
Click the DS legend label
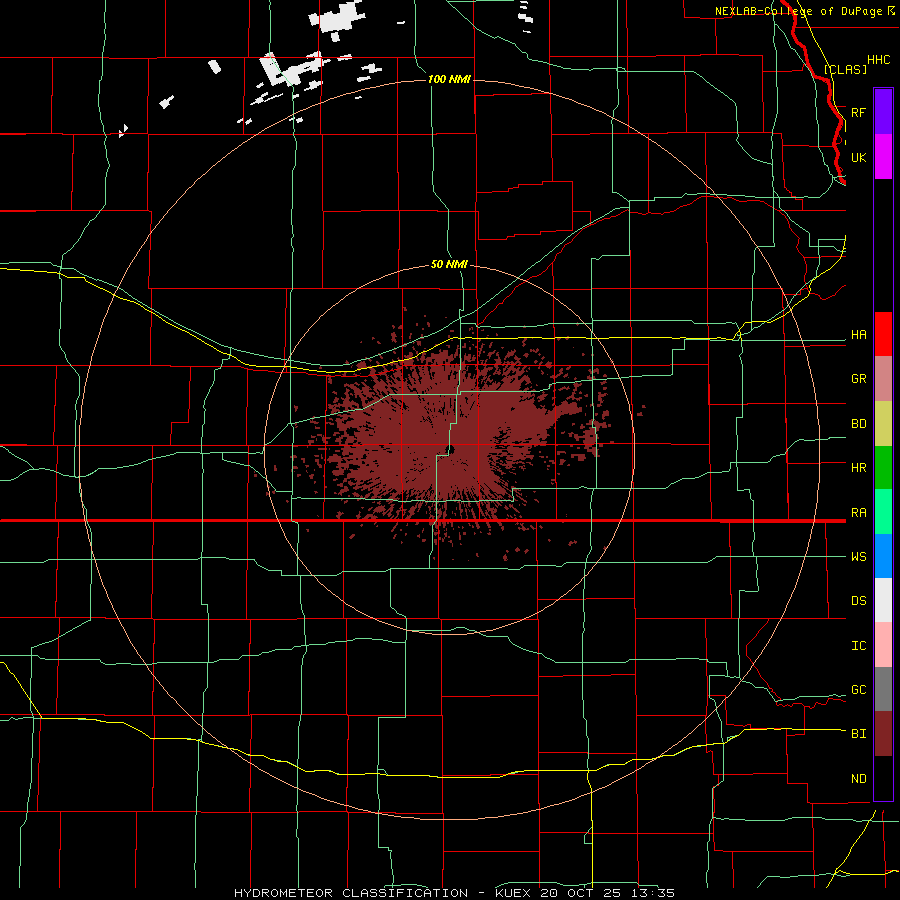tap(858, 601)
